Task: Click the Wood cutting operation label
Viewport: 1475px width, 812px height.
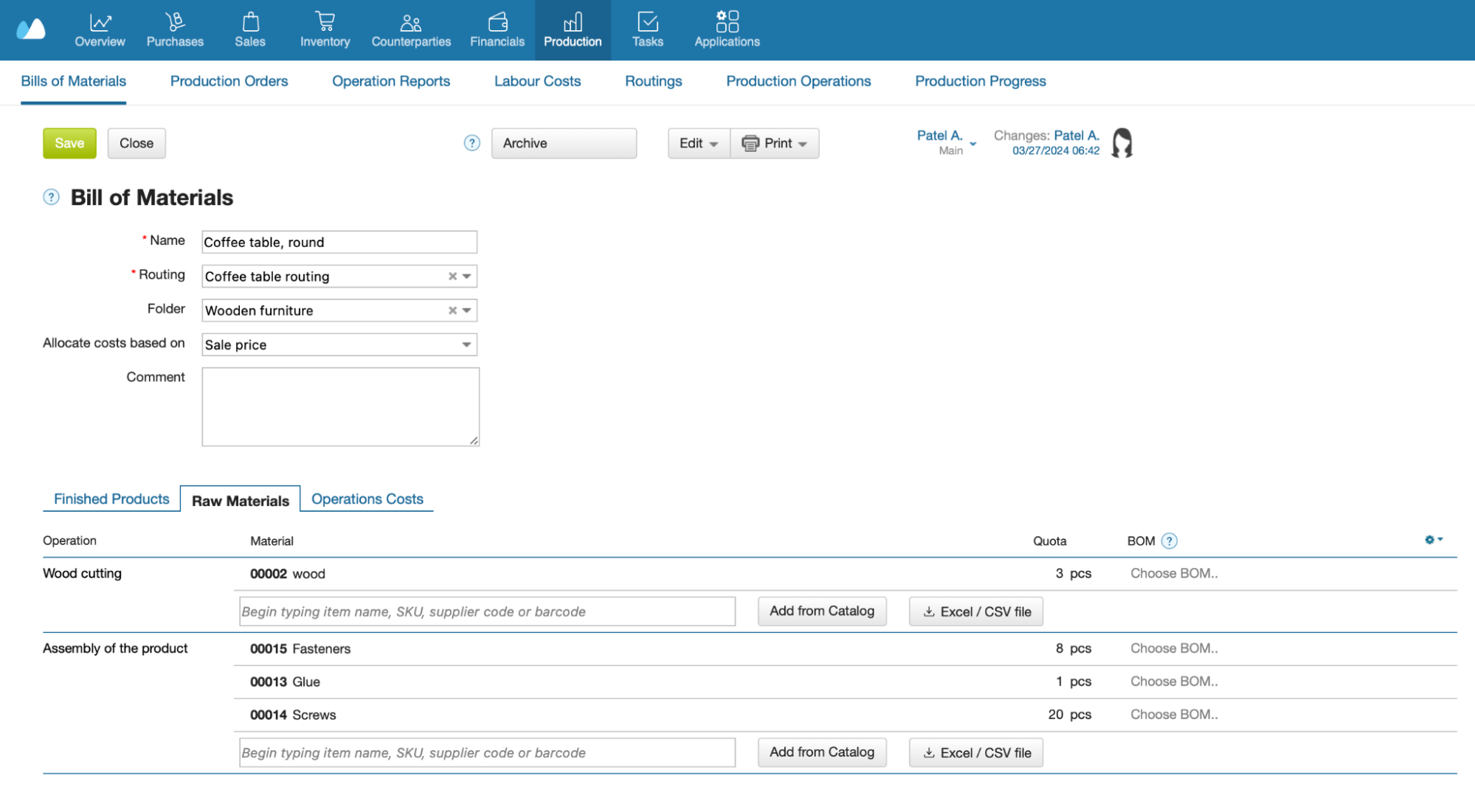Action: 82,574
